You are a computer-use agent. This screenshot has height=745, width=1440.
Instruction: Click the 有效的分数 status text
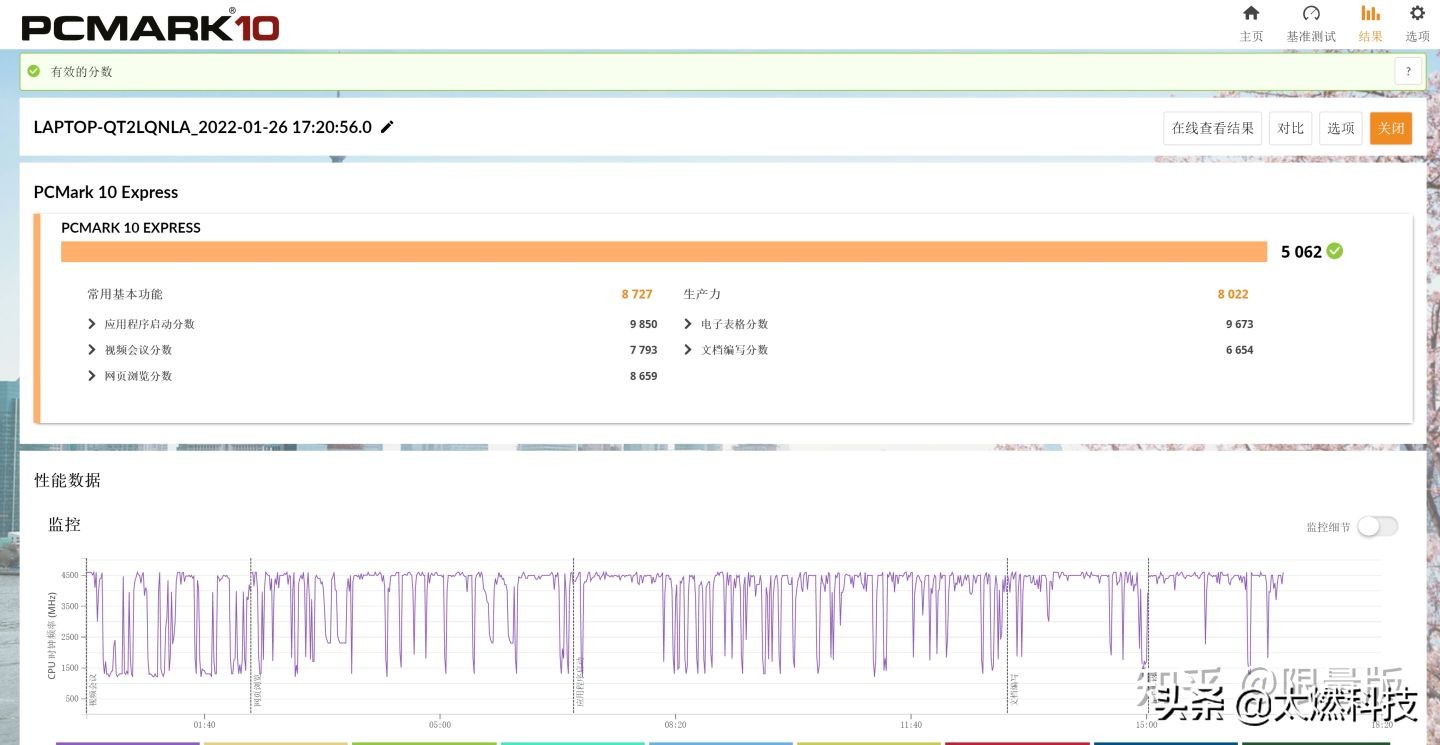(82, 72)
